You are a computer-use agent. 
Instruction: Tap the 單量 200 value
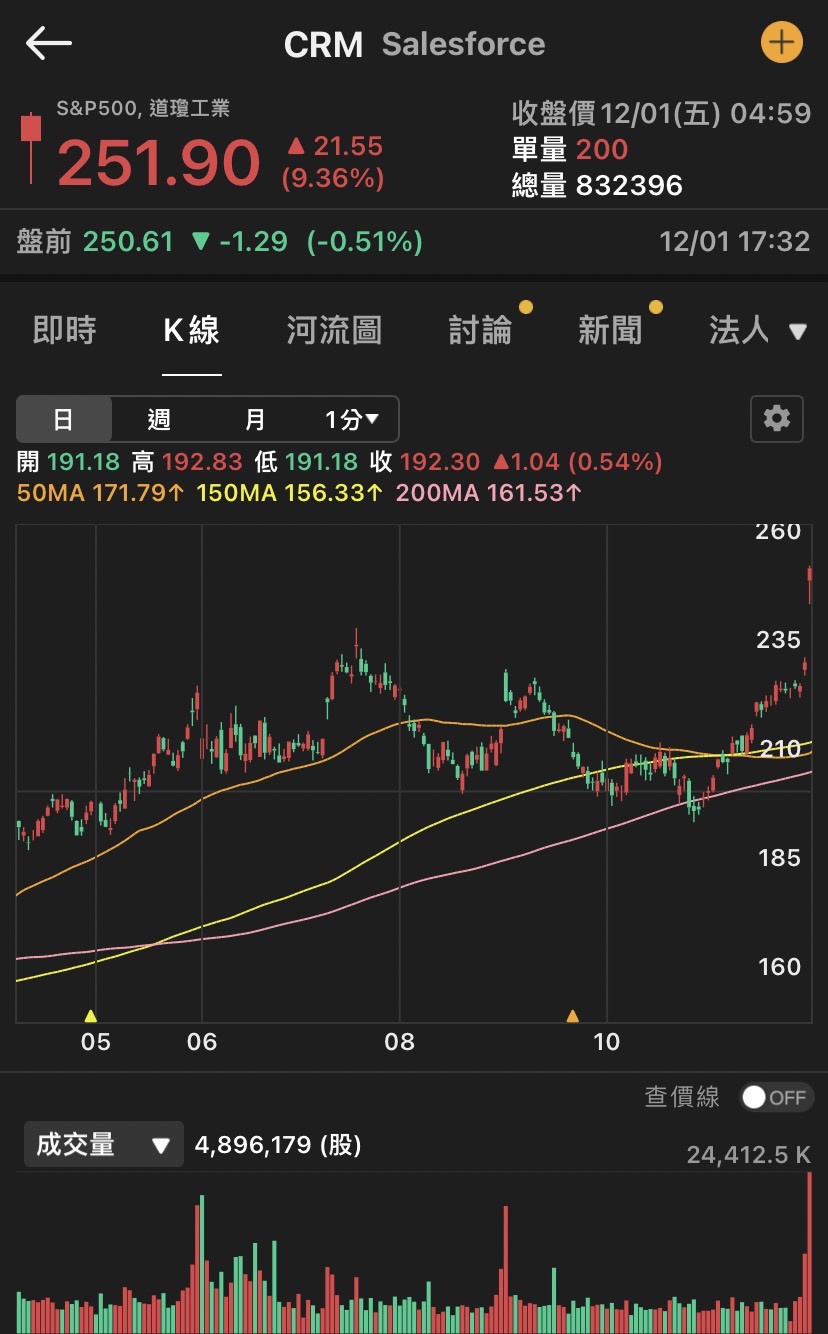pyautogui.click(x=570, y=150)
